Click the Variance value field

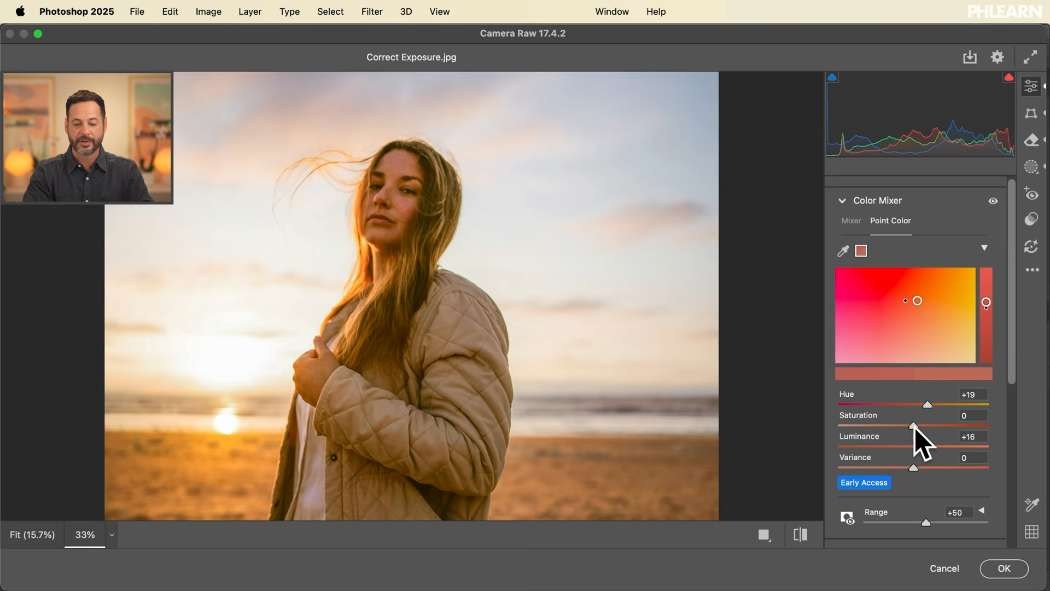tap(972, 458)
